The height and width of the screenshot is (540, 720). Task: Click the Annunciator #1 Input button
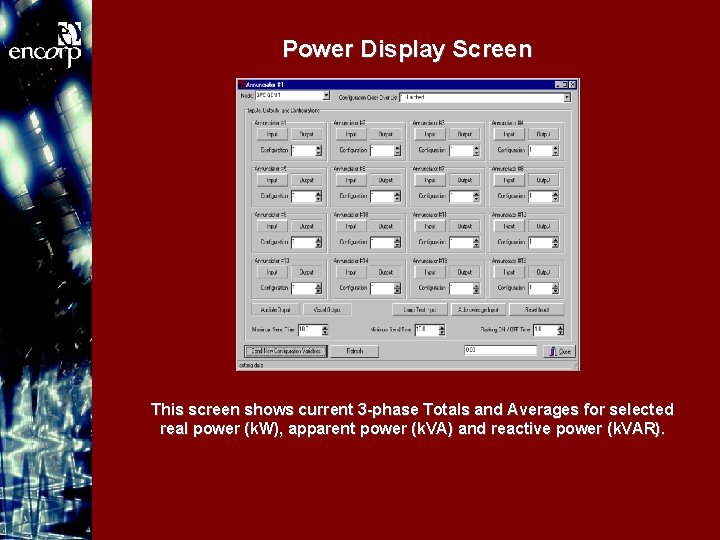272,134
